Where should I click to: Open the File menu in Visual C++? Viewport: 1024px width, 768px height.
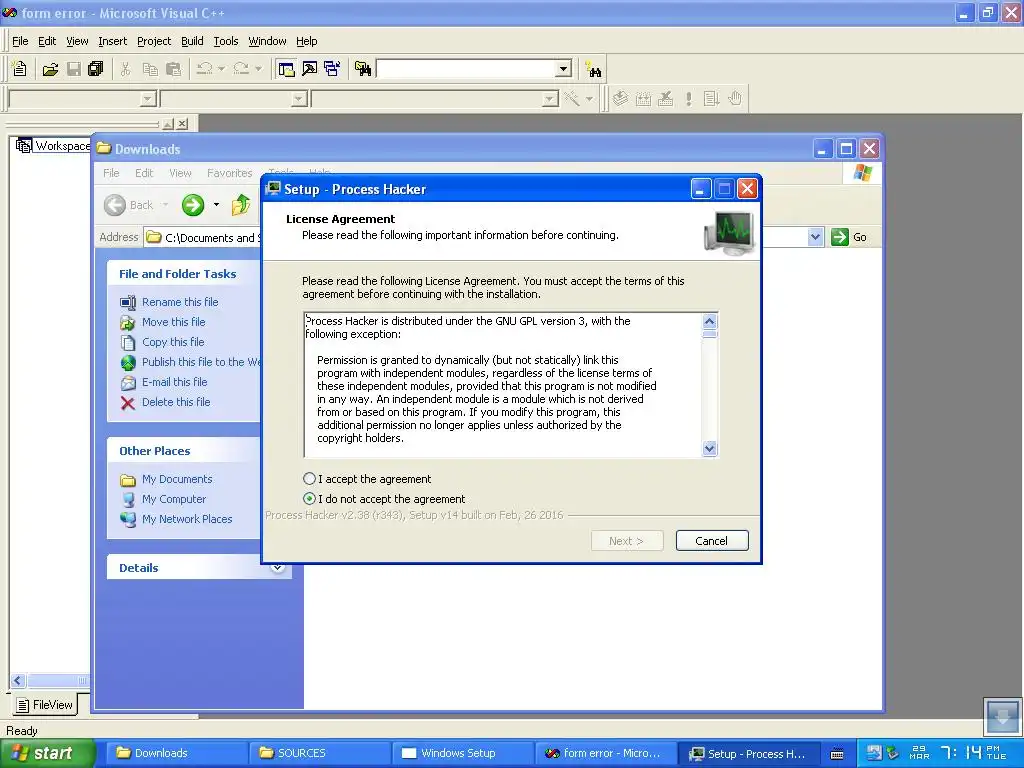20,41
